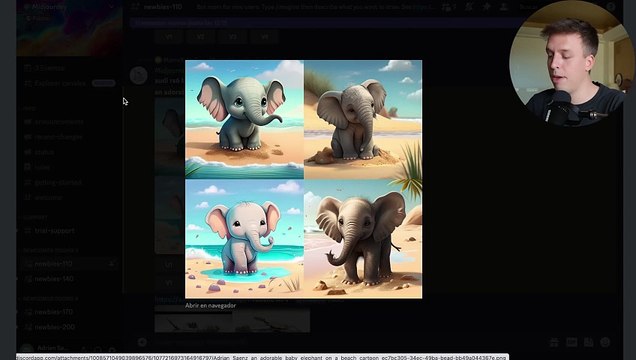636x360 pixels.
Task: Open the sticker picker icon
Action: (x=588, y=342)
